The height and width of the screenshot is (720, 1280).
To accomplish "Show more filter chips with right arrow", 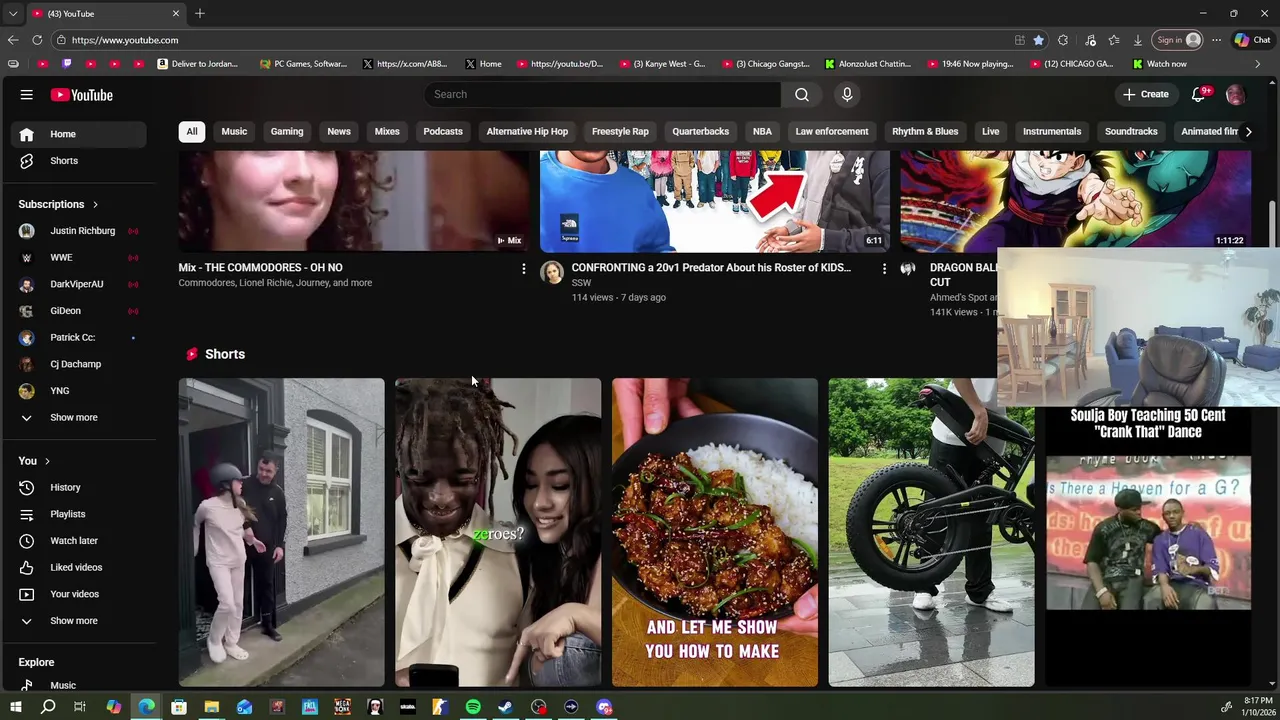I will (x=1248, y=131).
